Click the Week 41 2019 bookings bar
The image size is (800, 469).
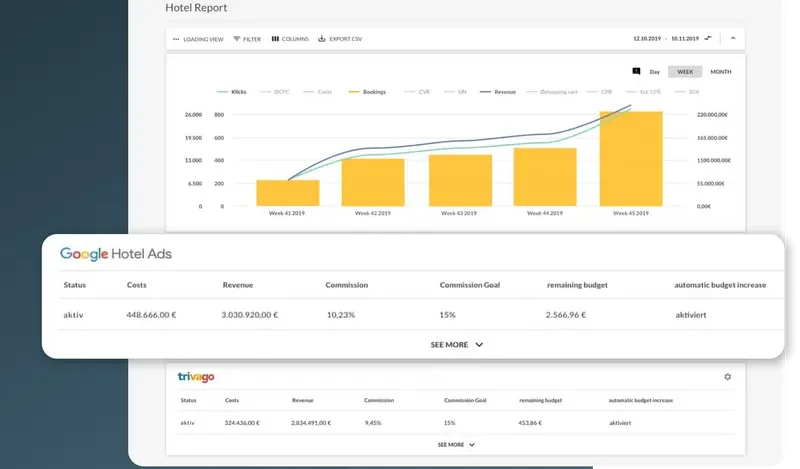288,193
